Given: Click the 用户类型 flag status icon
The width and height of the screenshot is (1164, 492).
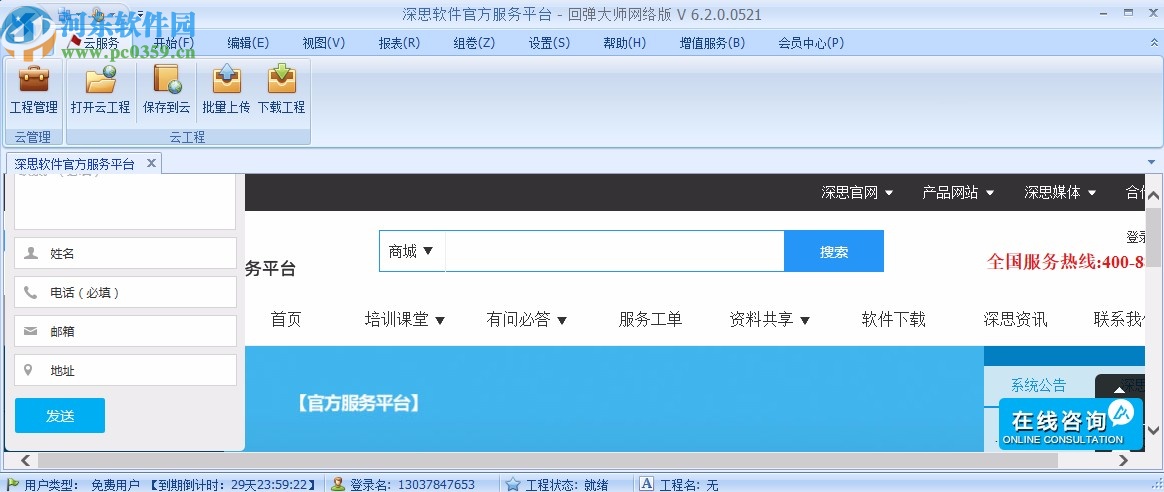Looking at the screenshot, I should [x=13, y=484].
